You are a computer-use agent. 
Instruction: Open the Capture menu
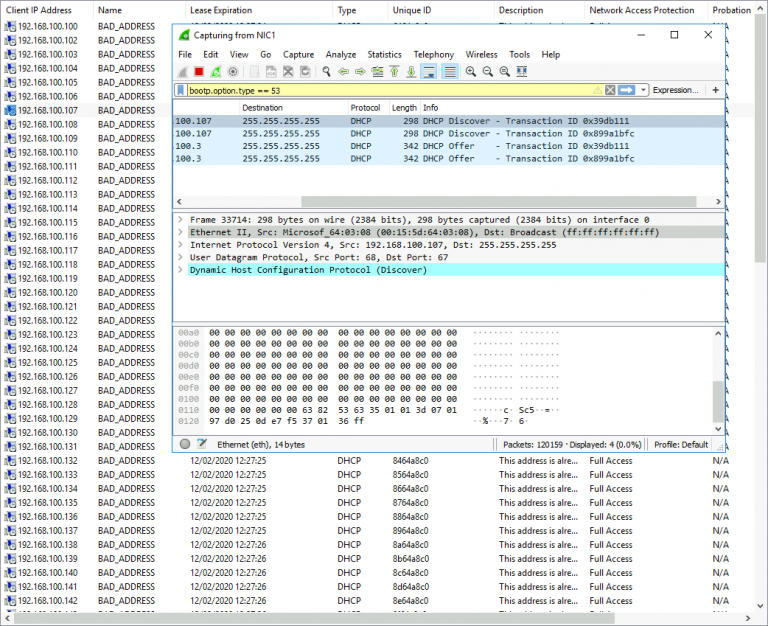click(298, 54)
